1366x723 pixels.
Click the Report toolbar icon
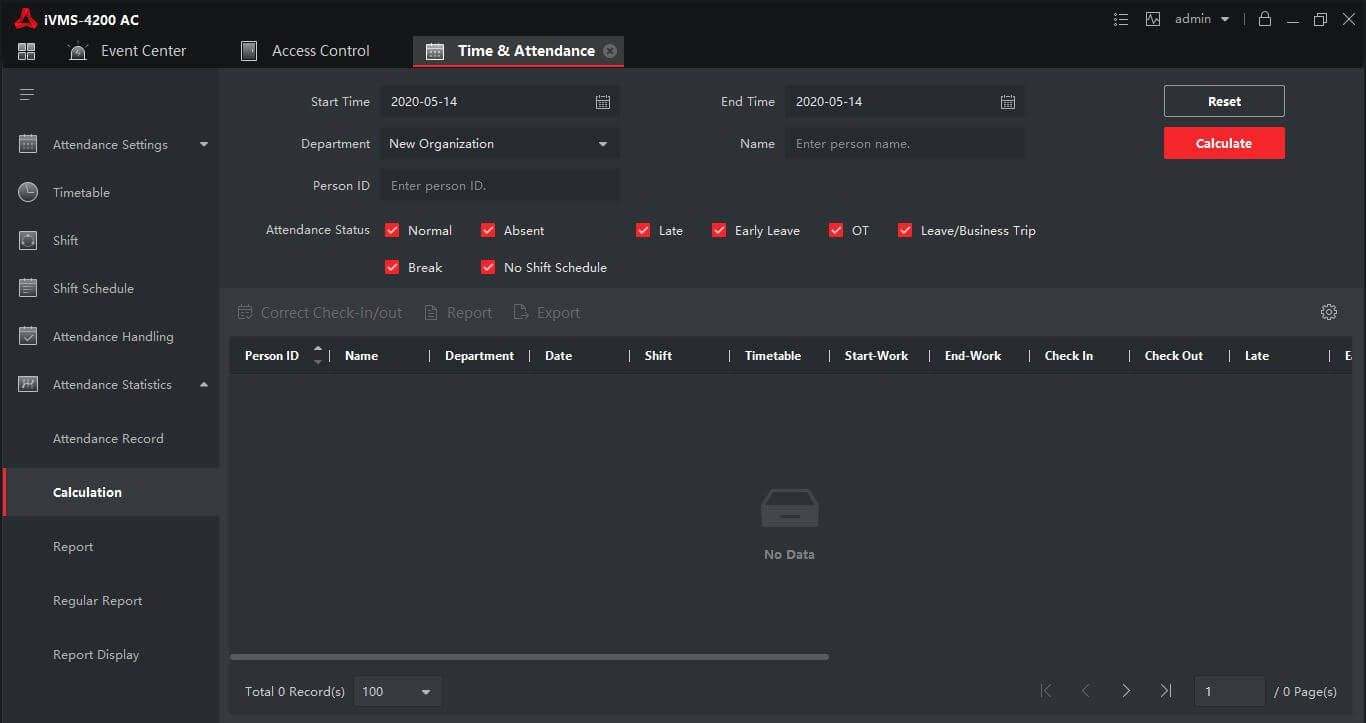coord(431,313)
